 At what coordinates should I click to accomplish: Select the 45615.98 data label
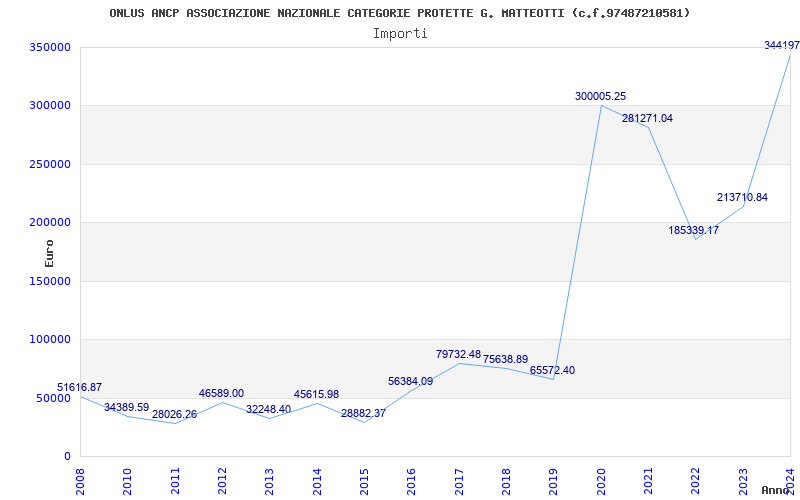pyautogui.click(x=316, y=394)
